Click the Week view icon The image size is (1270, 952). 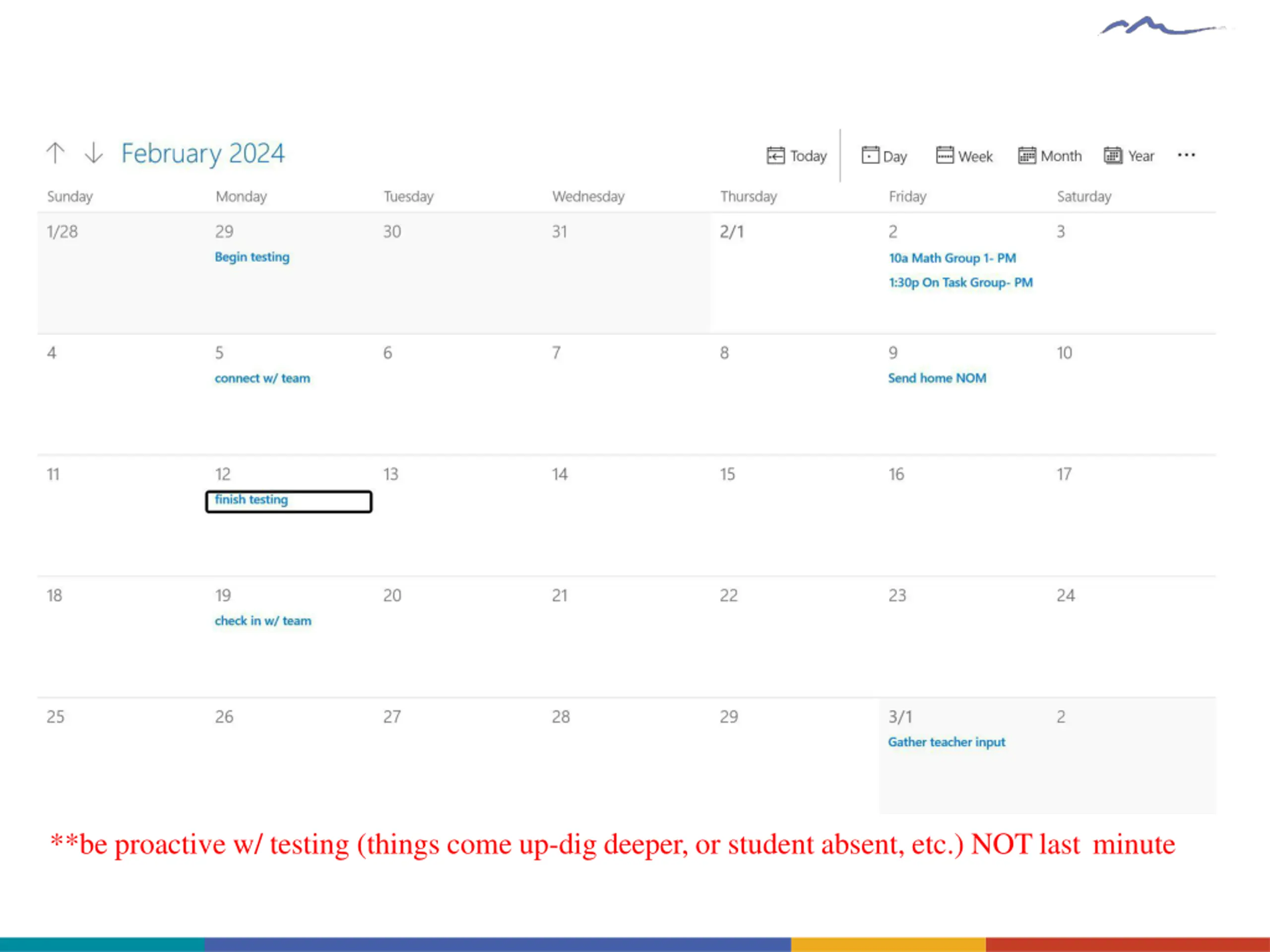click(x=945, y=155)
